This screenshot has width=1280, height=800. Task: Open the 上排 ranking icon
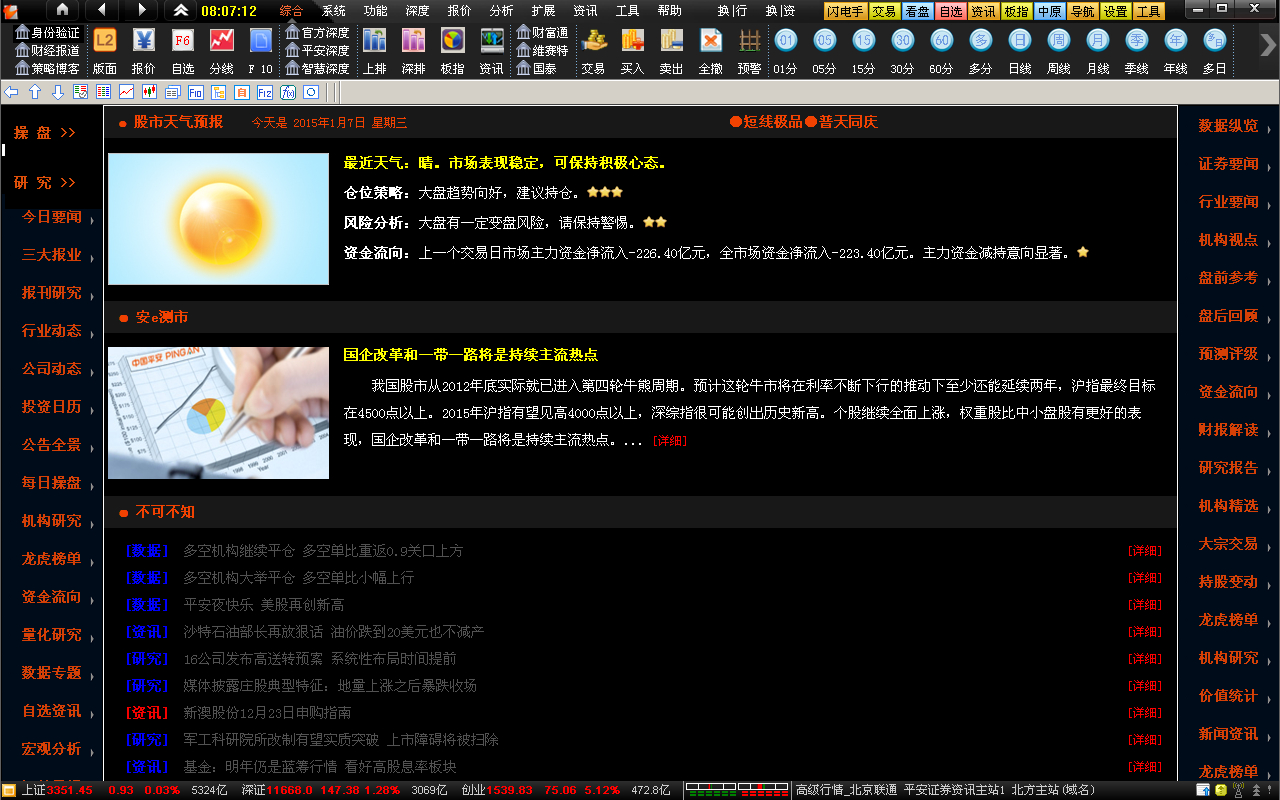point(375,51)
